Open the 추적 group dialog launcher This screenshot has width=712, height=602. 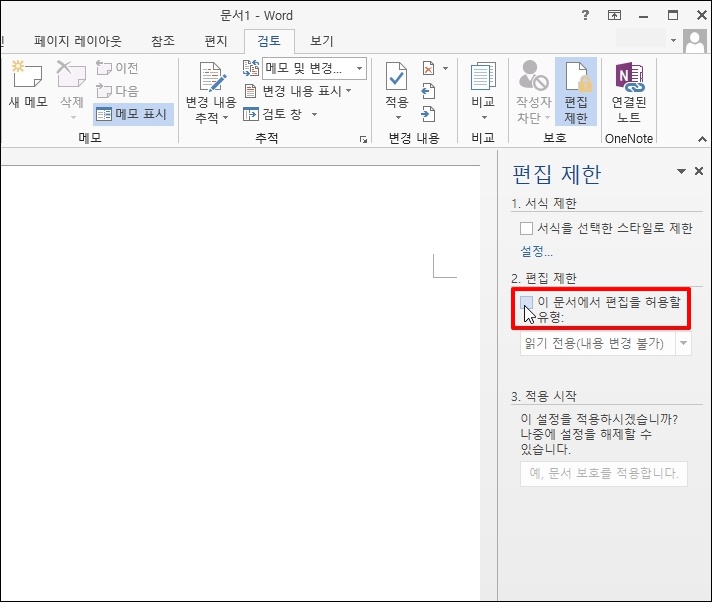pyautogui.click(x=363, y=140)
